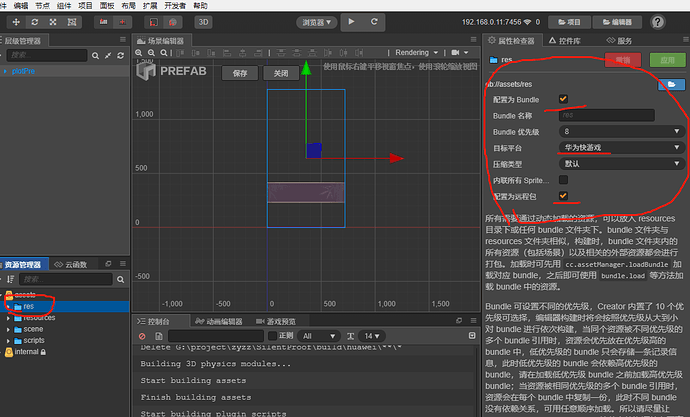Clear the console with red icon

(142, 336)
